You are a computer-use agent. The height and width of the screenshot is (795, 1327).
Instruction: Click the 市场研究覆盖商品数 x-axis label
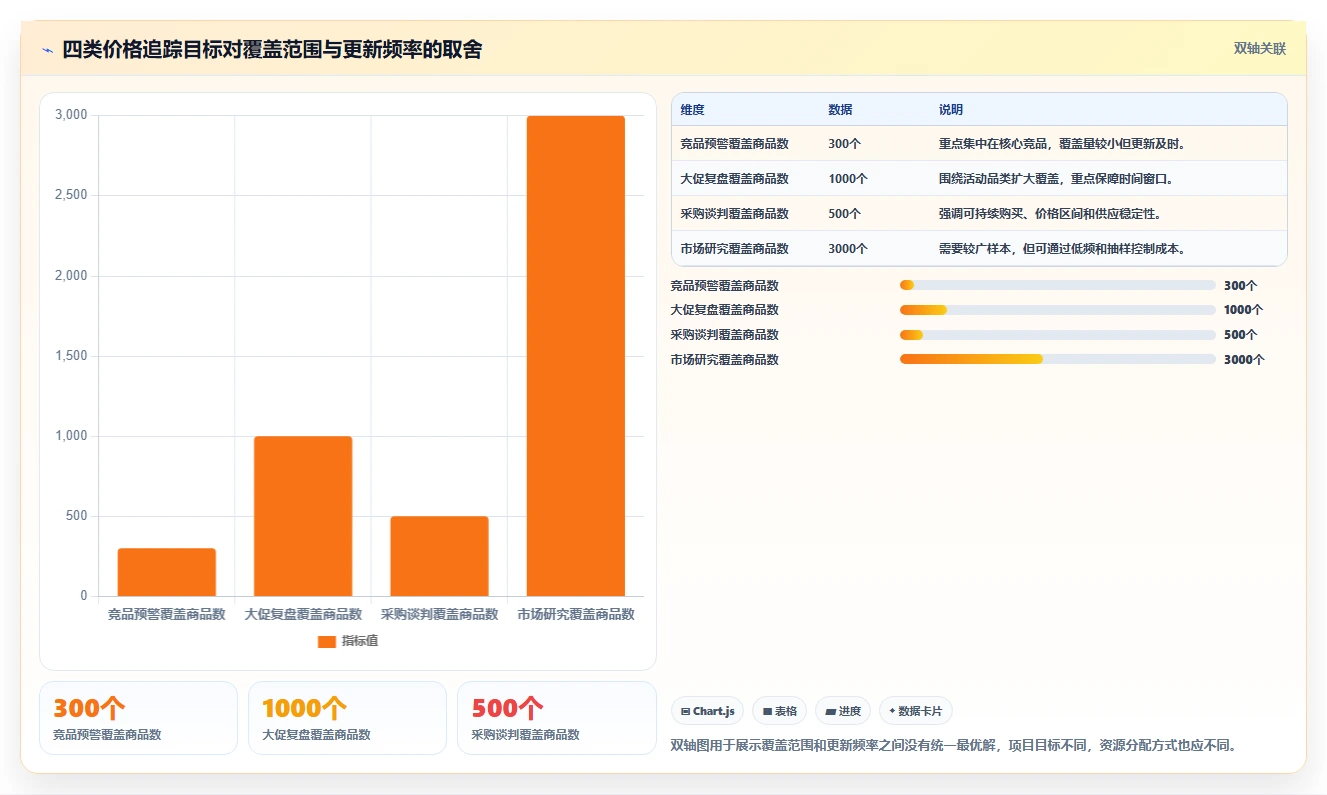(576, 614)
